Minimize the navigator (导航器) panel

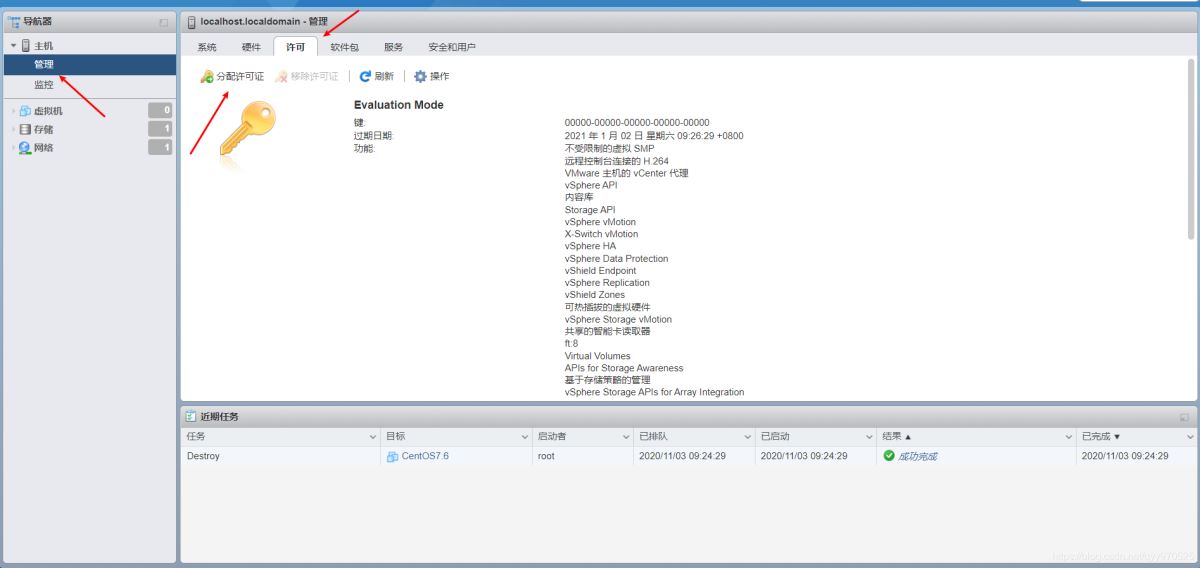[x=164, y=22]
